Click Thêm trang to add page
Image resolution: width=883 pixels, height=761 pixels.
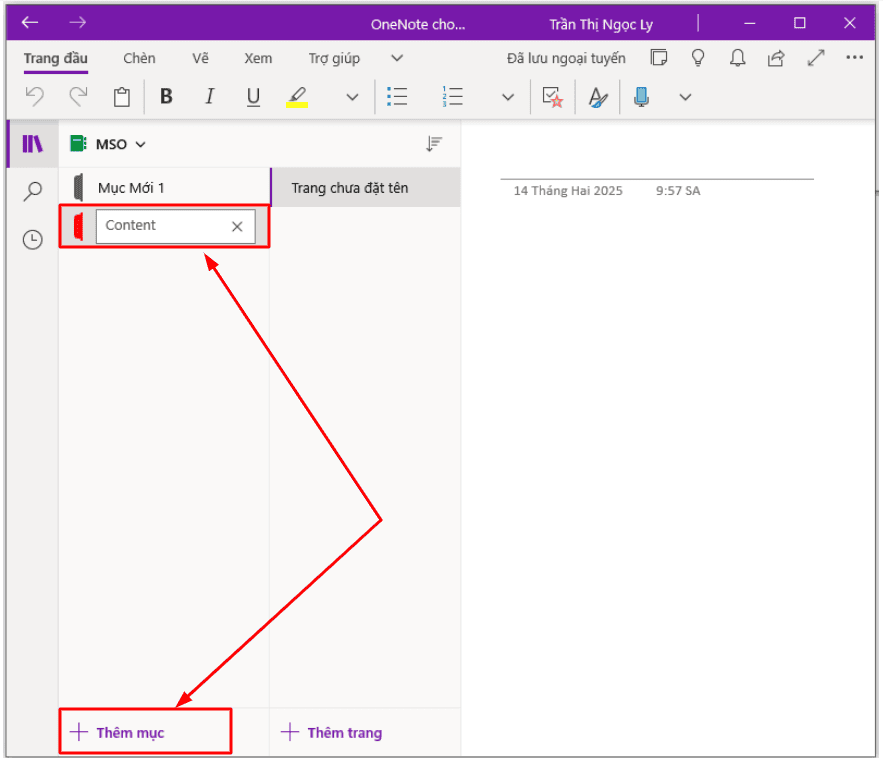(332, 733)
